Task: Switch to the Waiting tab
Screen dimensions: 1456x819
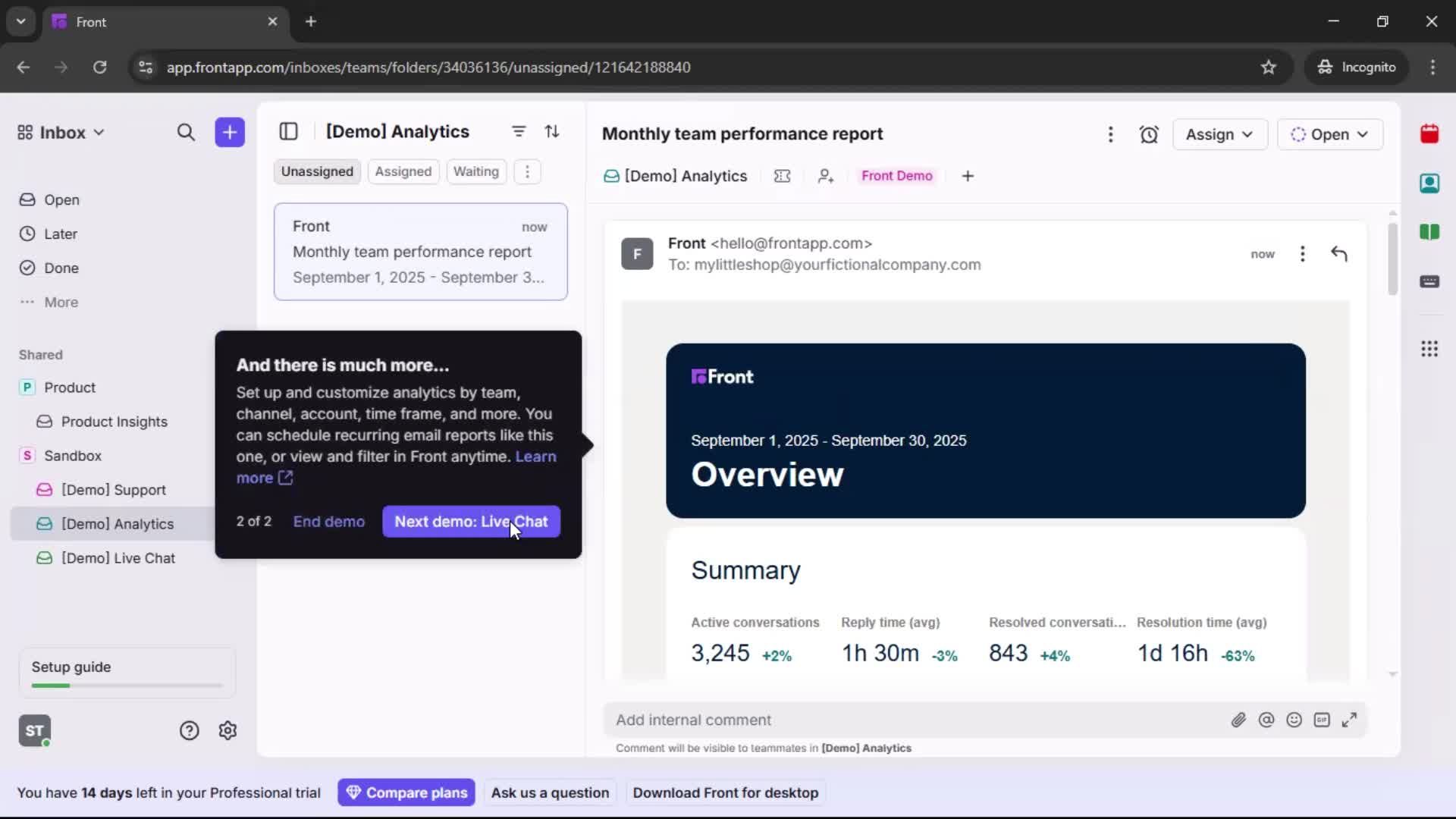Action: (x=476, y=171)
